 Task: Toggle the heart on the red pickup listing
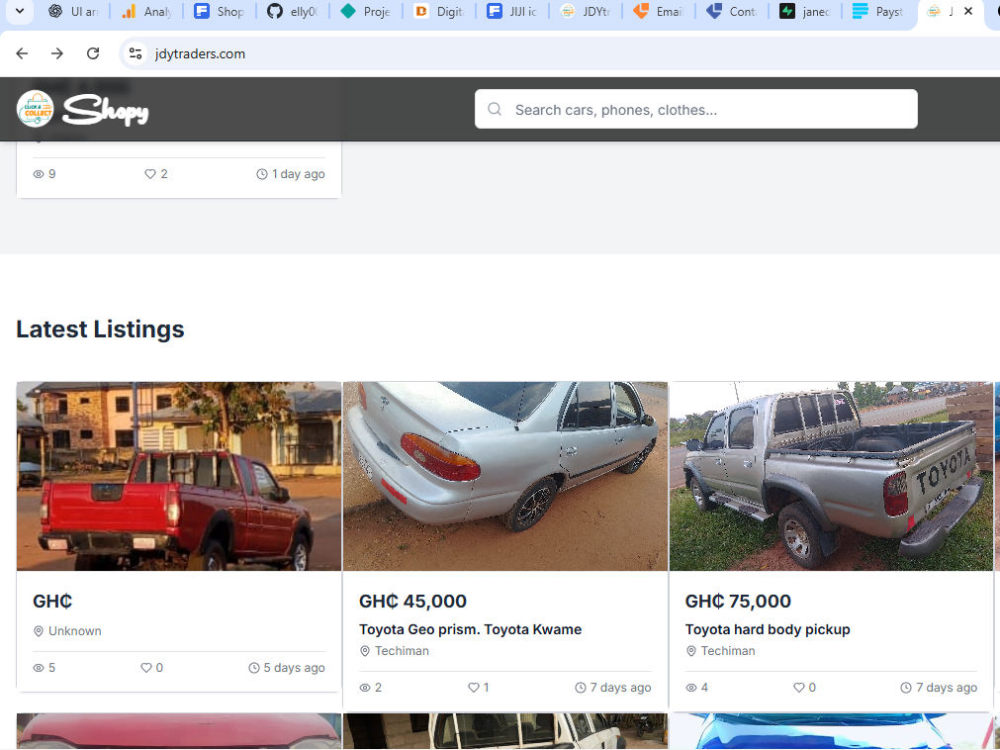[x=146, y=668]
